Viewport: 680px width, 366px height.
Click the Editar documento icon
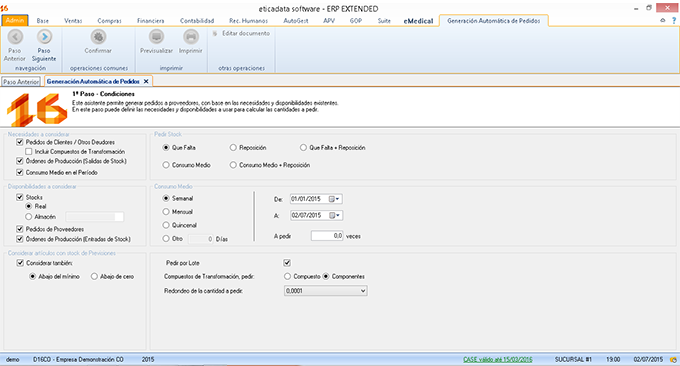(x=215, y=33)
